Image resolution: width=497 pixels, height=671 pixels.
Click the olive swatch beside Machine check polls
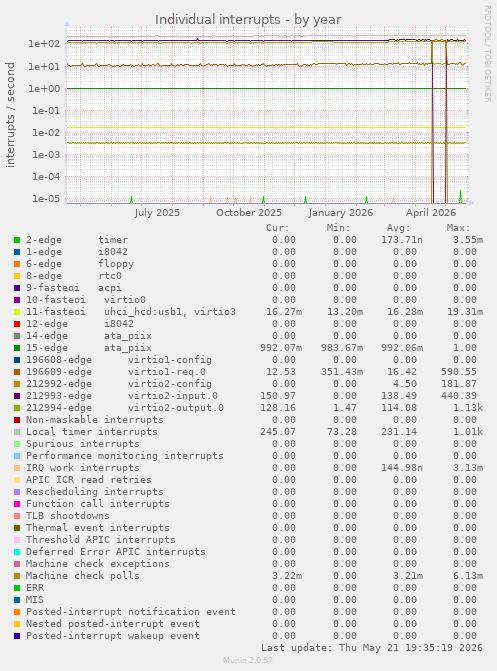(17, 576)
